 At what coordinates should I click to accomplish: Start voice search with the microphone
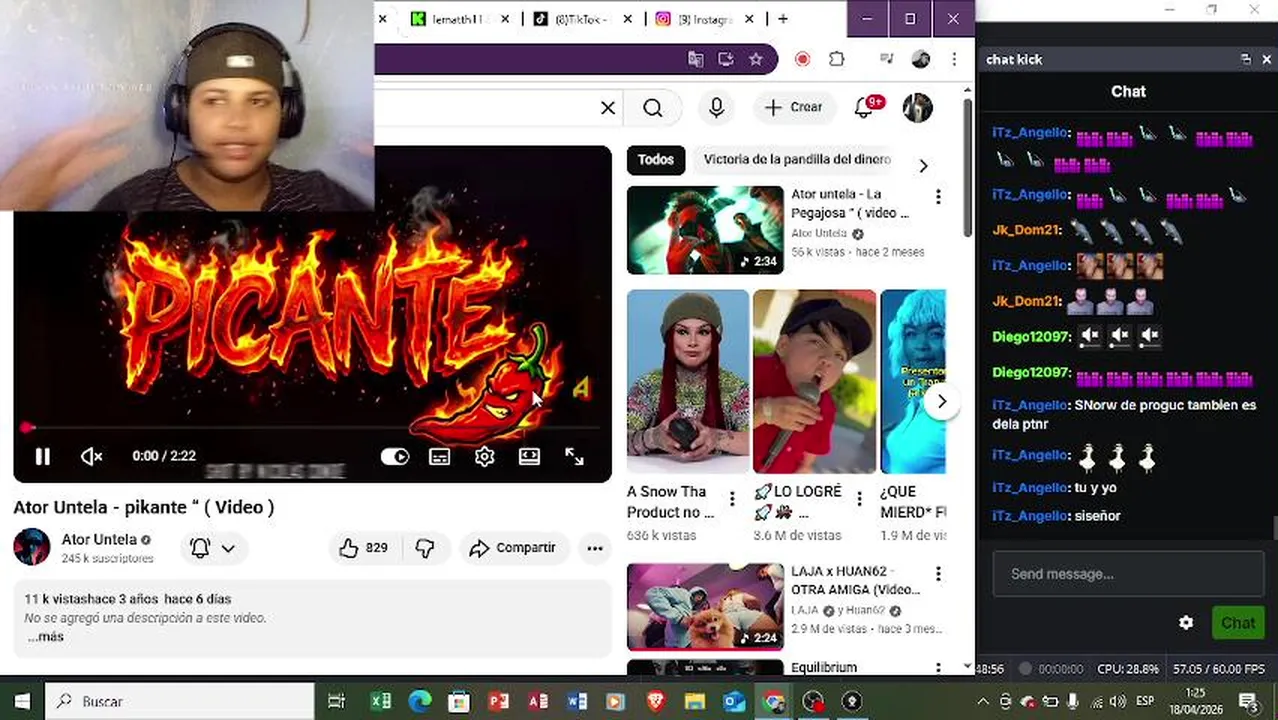(716, 108)
